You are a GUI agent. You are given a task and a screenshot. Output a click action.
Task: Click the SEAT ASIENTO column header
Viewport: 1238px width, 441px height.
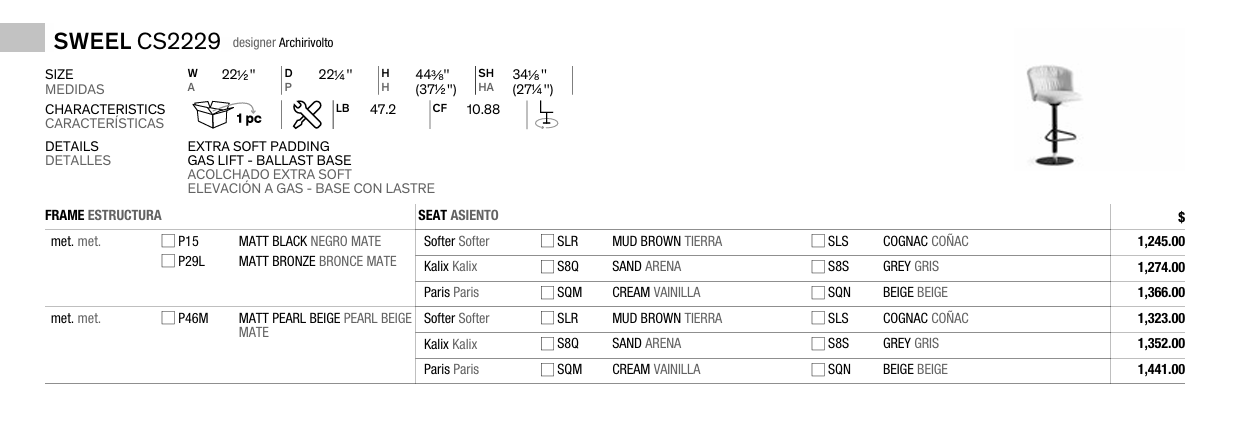(x=458, y=215)
